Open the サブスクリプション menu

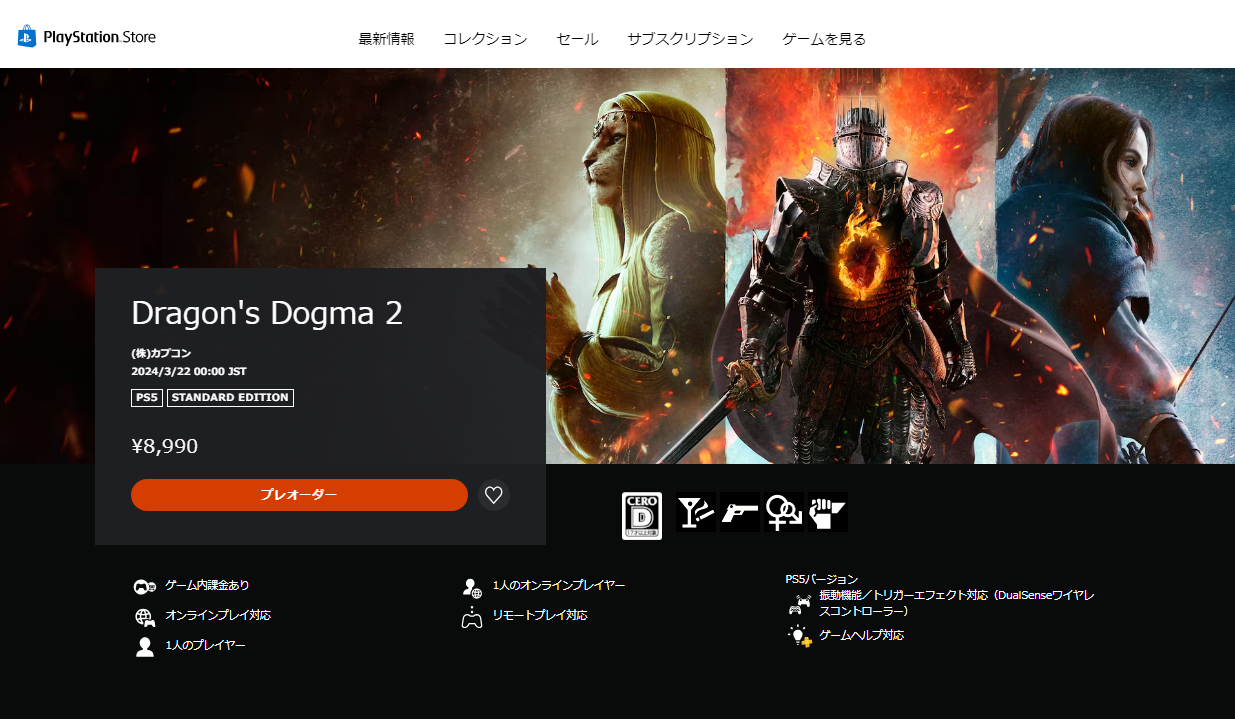tap(690, 39)
